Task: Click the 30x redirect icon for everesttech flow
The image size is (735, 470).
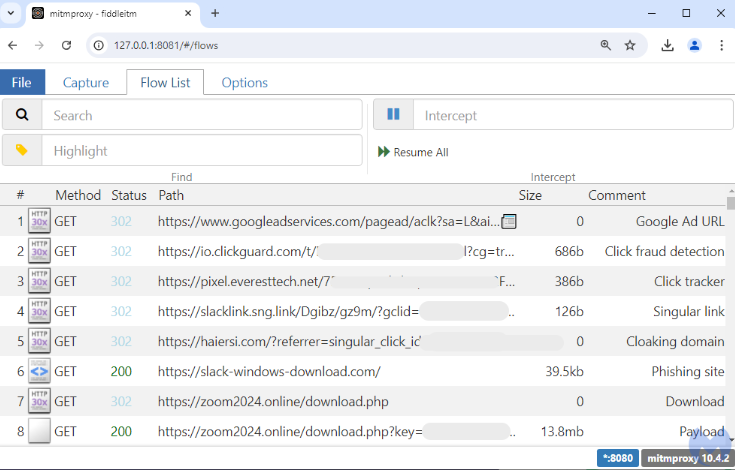Action: [x=39, y=281]
